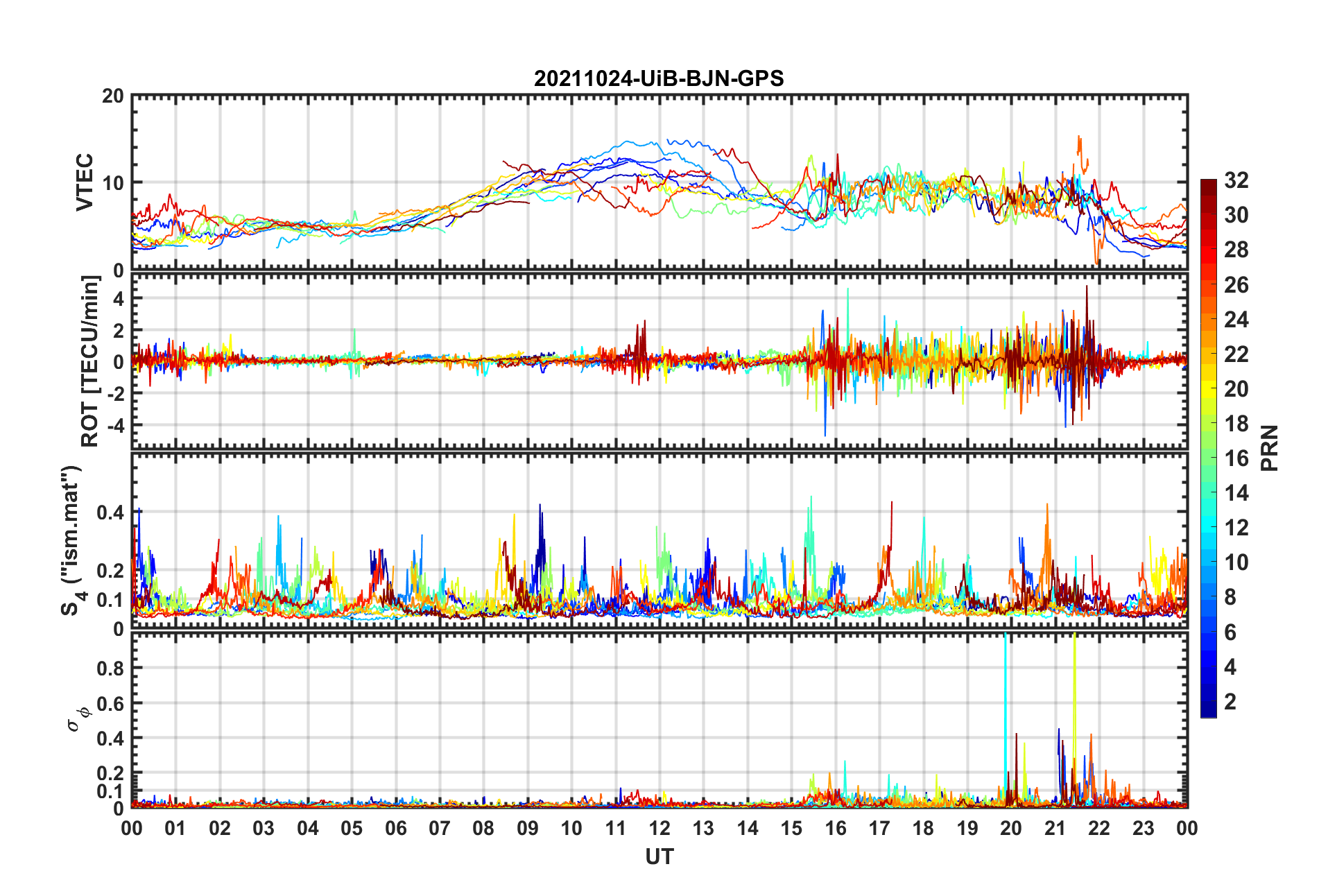Select colorbar tick label 28
Image resolution: width=1319 pixels, height=896 pixels.
click(x=1236, y=250)
